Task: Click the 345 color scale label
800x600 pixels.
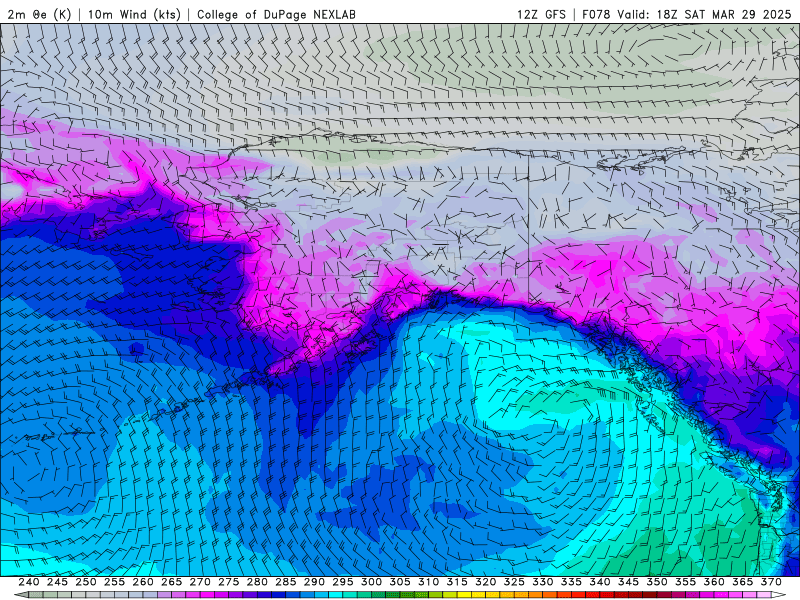Action: tap(629, 582)
